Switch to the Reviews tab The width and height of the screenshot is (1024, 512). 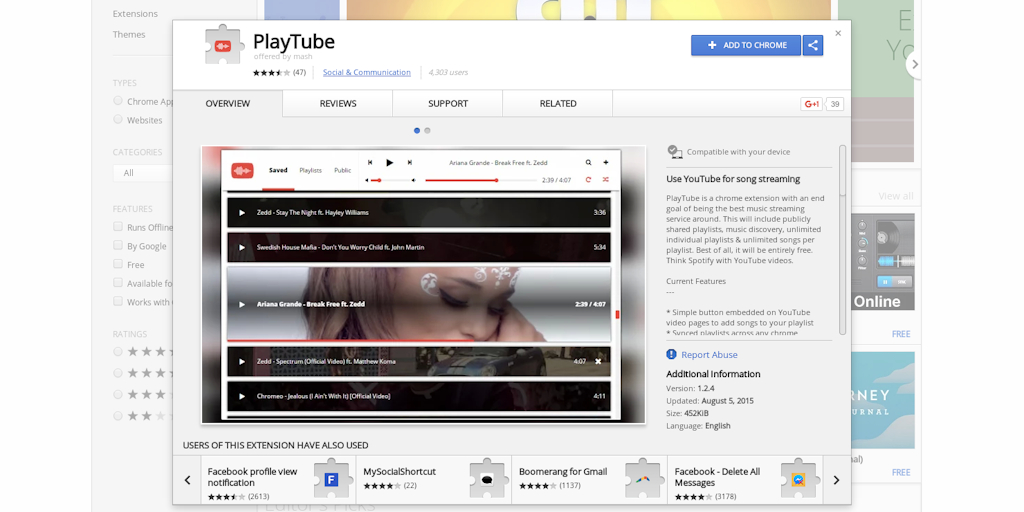coord(338,103)
